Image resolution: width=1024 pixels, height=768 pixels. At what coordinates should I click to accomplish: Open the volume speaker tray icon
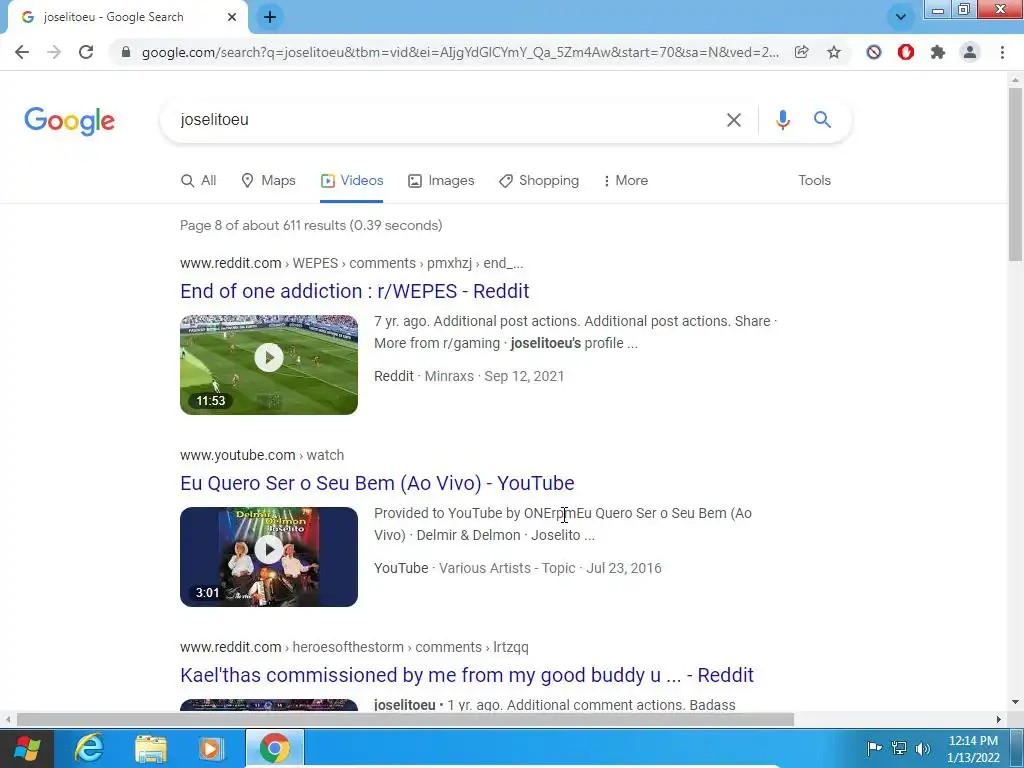(x=923, y=748)
